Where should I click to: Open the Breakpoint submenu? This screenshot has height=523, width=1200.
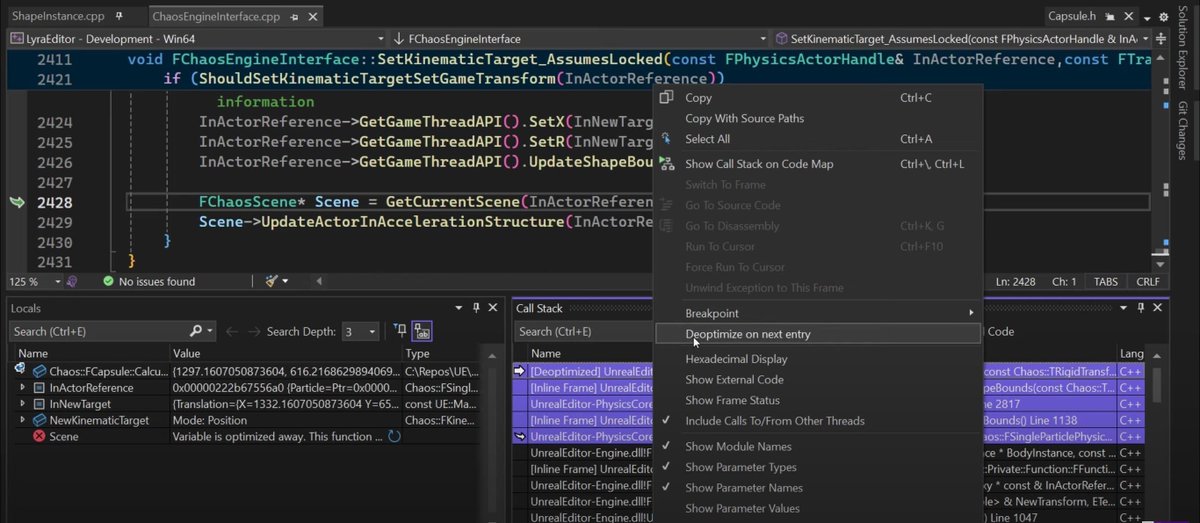(818, 313)
